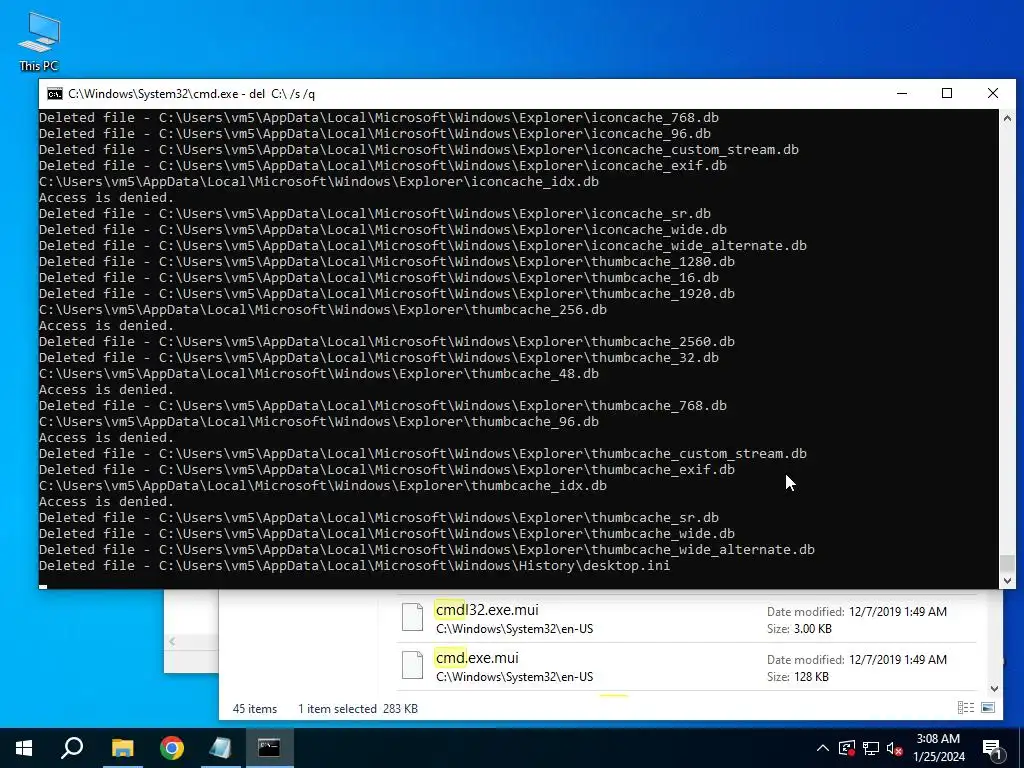The height and width of the screenshot is (768, 1024).
Task: Open taskbar Search magnifier
Action: click(72, 748)
